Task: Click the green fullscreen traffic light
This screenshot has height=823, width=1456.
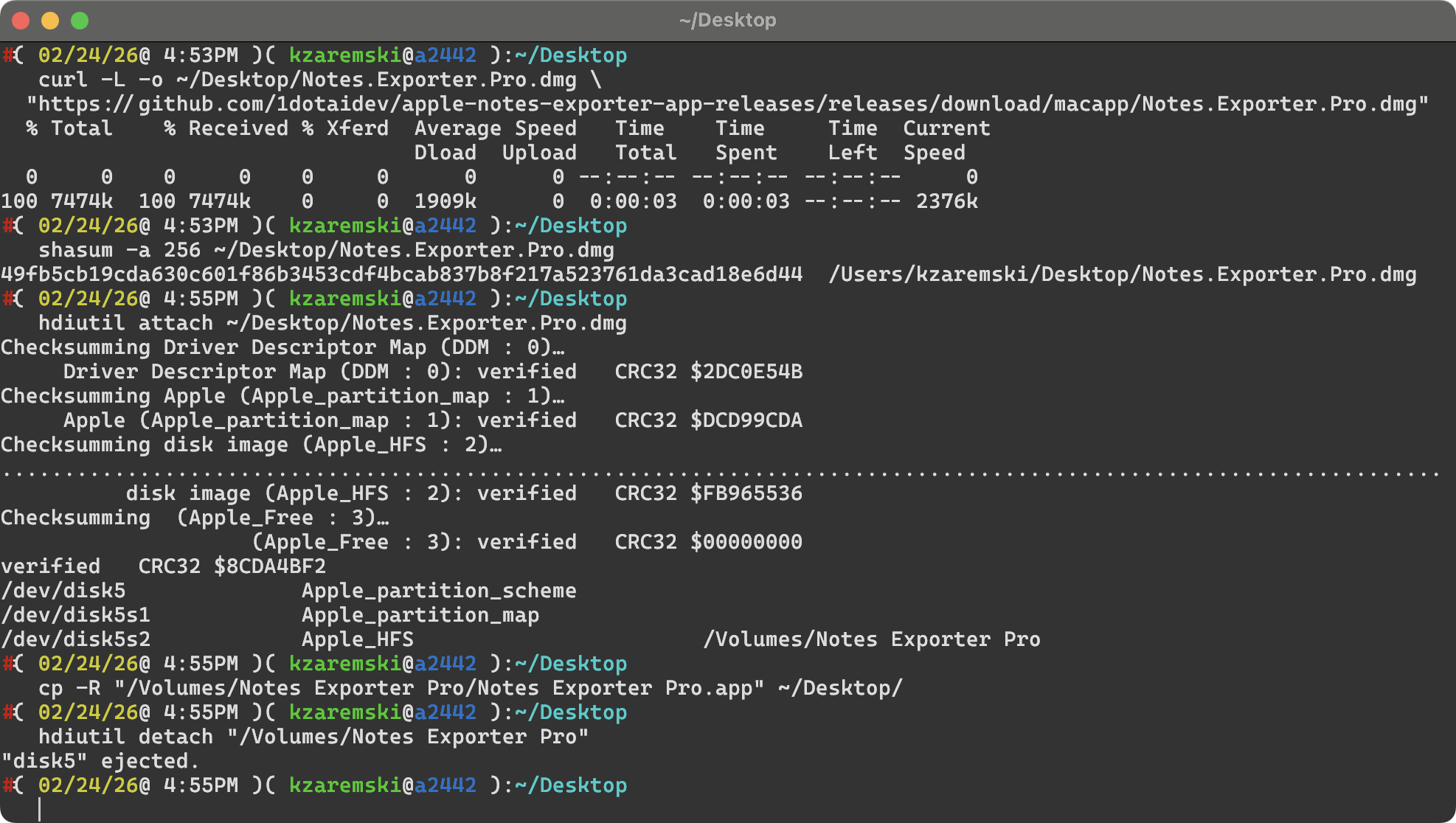Action: (78, 21)
